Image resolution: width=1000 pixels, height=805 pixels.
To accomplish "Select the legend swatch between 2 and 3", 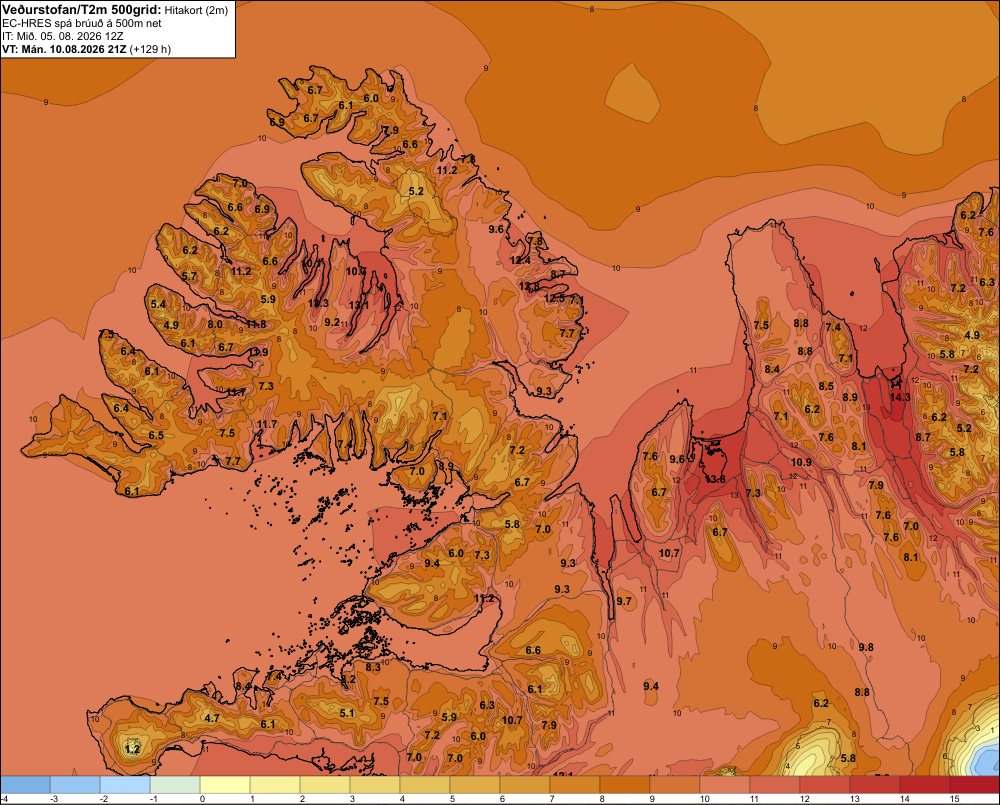I will click(x=325, y=785).
